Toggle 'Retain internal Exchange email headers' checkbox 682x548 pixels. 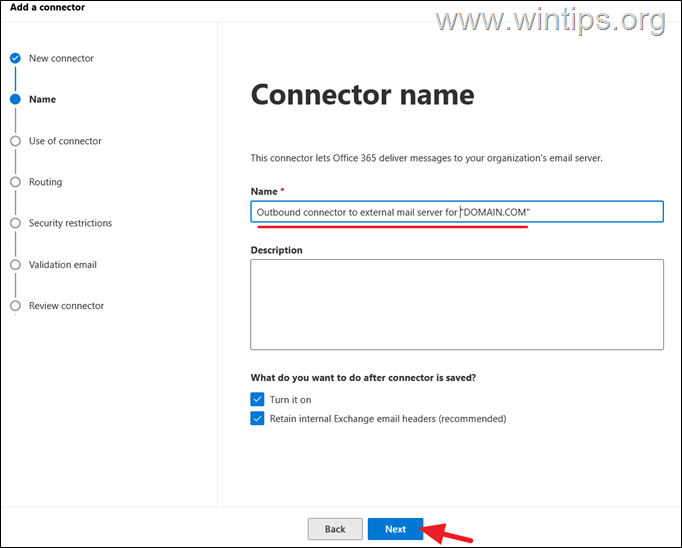[257, 418]
